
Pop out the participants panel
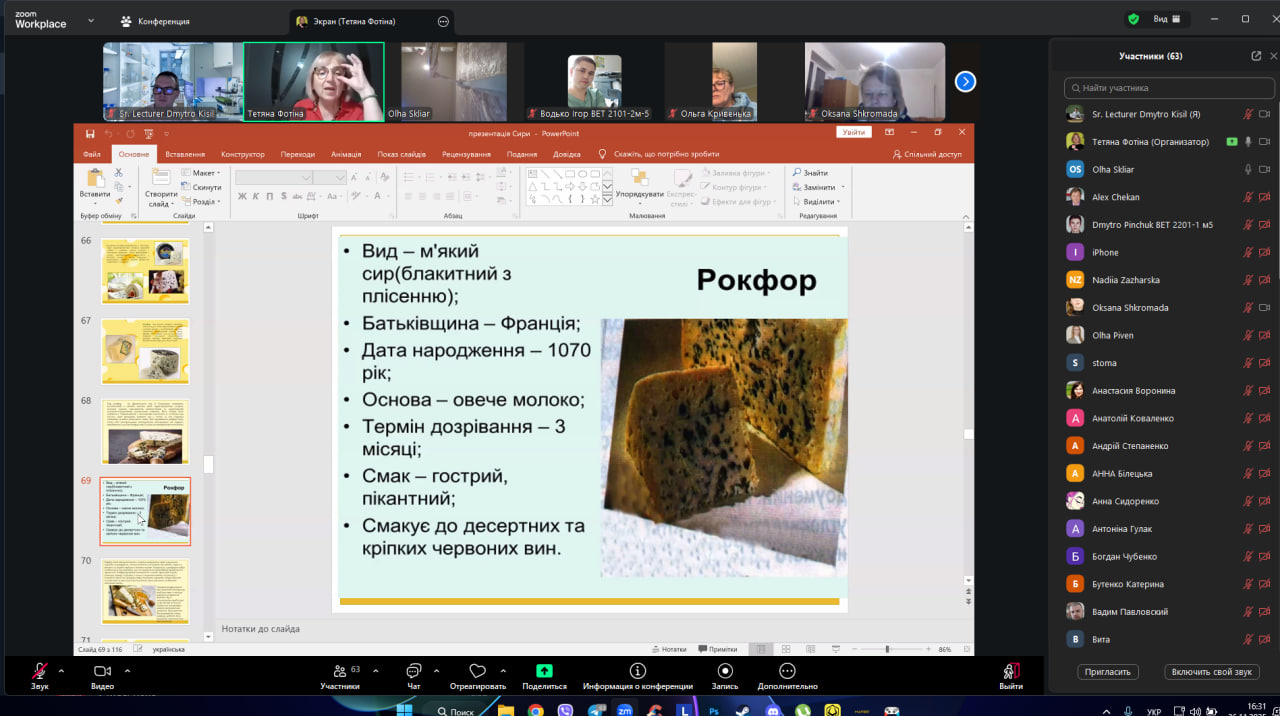coord(1256,56)
